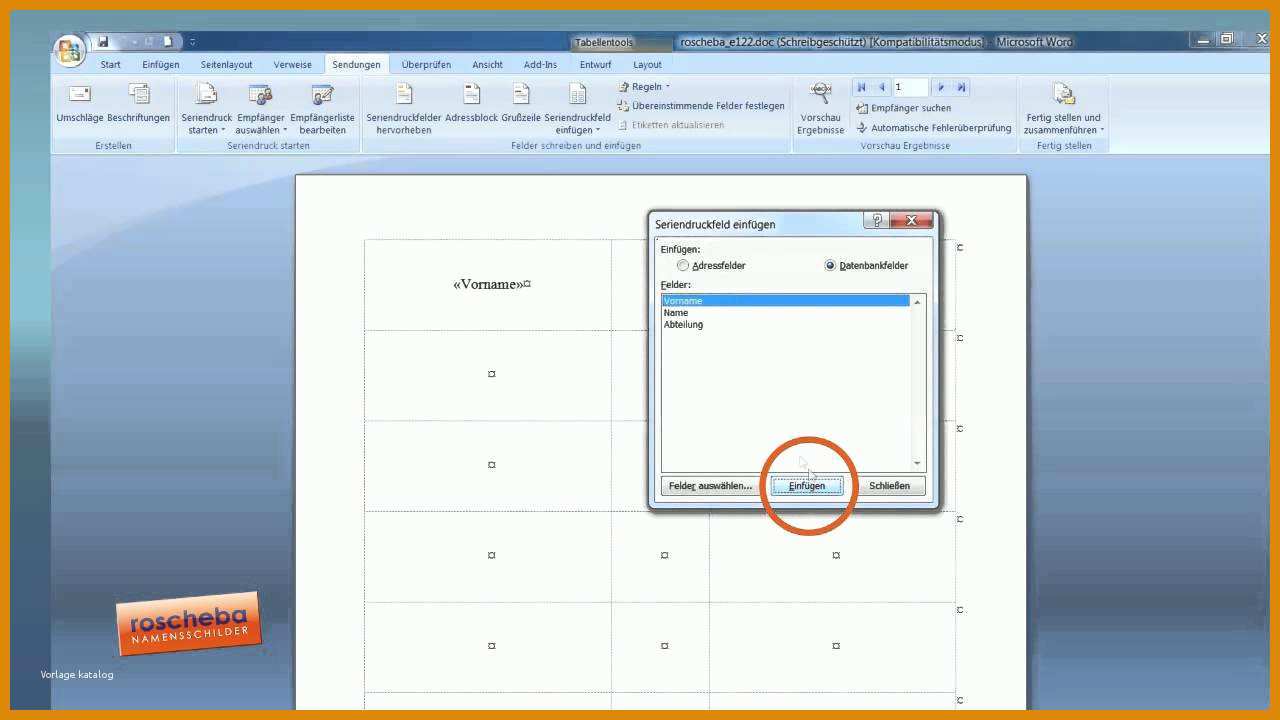Open the quick access toolbar customize arrow
This screenshot has width=1280, height=720.
coord(192,42)
